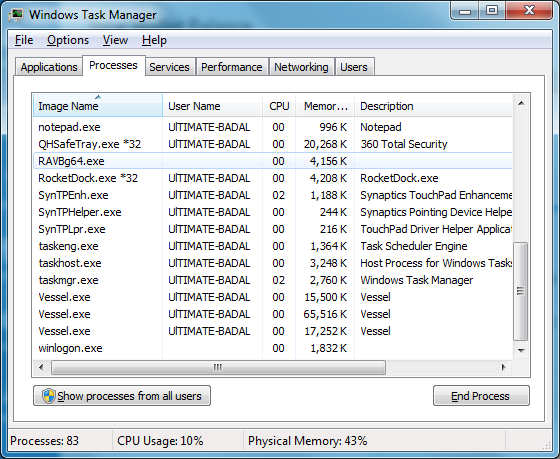Select SynTPLpr.exe process
560x459 pixels.
click(x=272, y=229)
